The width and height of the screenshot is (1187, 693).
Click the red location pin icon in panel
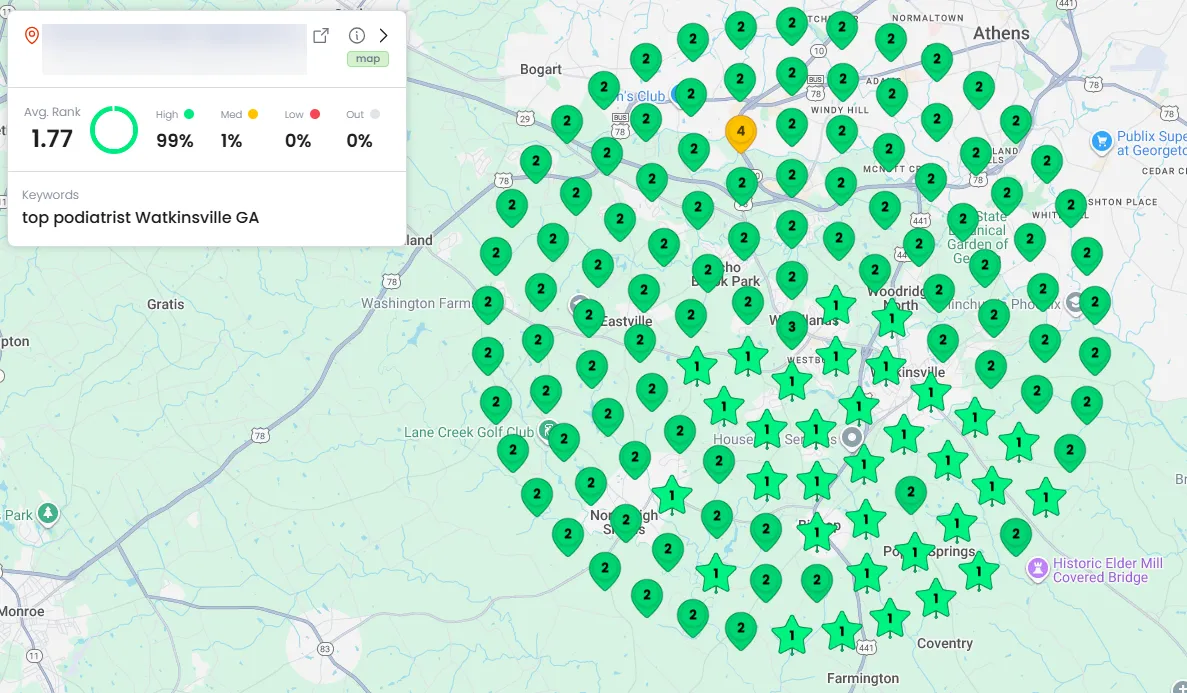pyautogui.click(x=32, y=36)
